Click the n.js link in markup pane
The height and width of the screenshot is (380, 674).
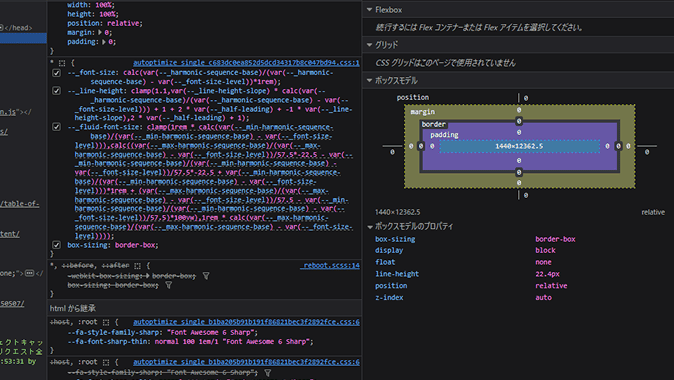click(x=8, y=112)
